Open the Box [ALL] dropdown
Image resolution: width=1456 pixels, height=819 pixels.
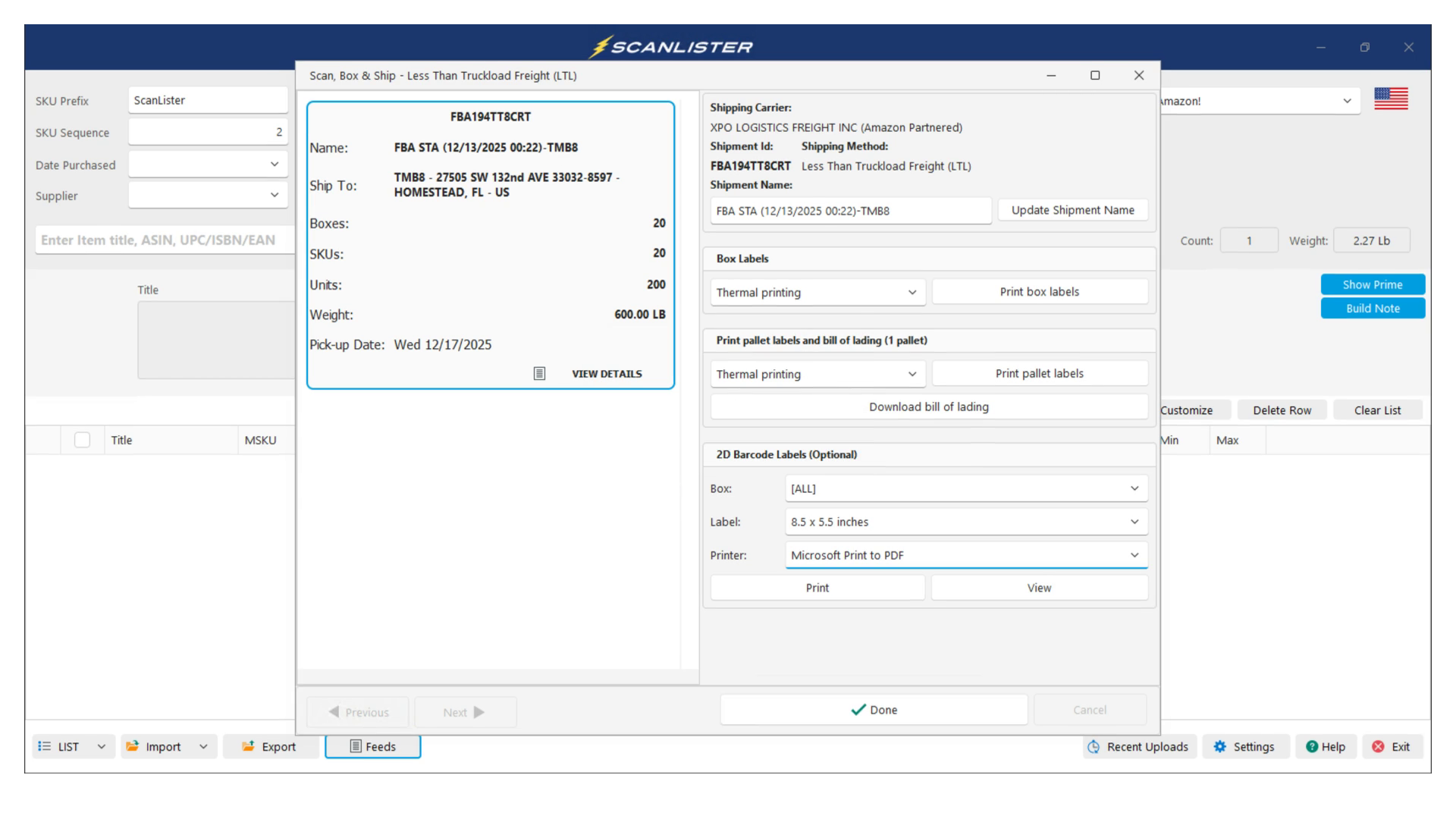coord(965,488)
